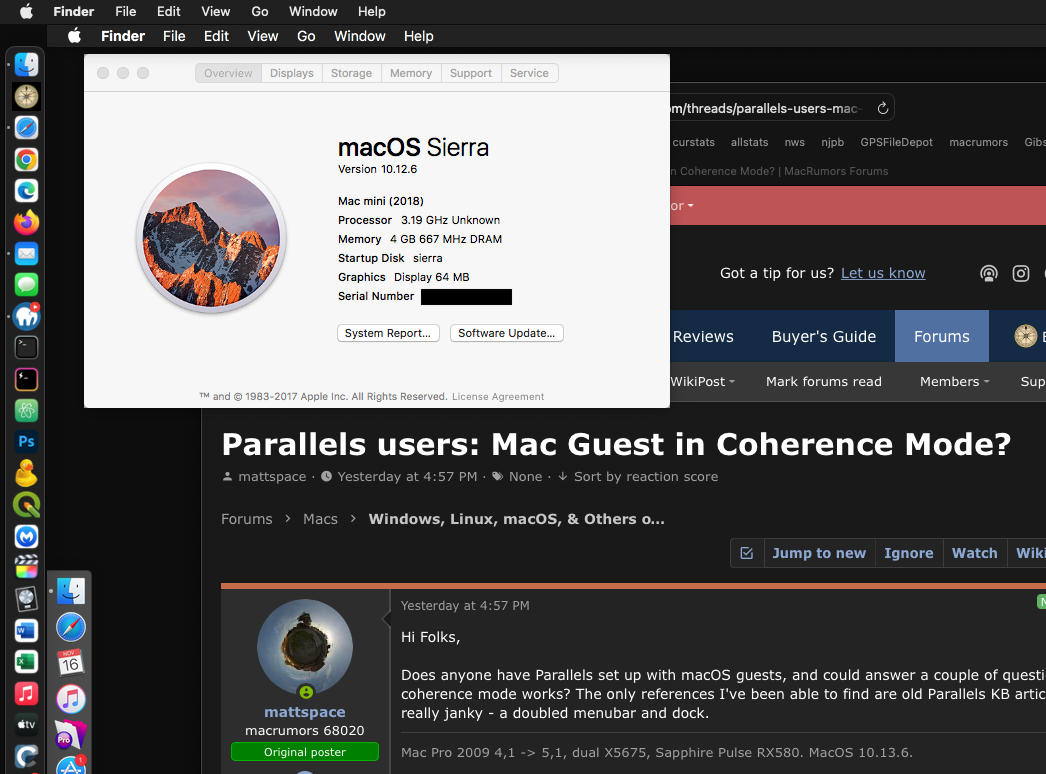Select the Overview tab
The image size is (1046, 774).
pos(228,73)
